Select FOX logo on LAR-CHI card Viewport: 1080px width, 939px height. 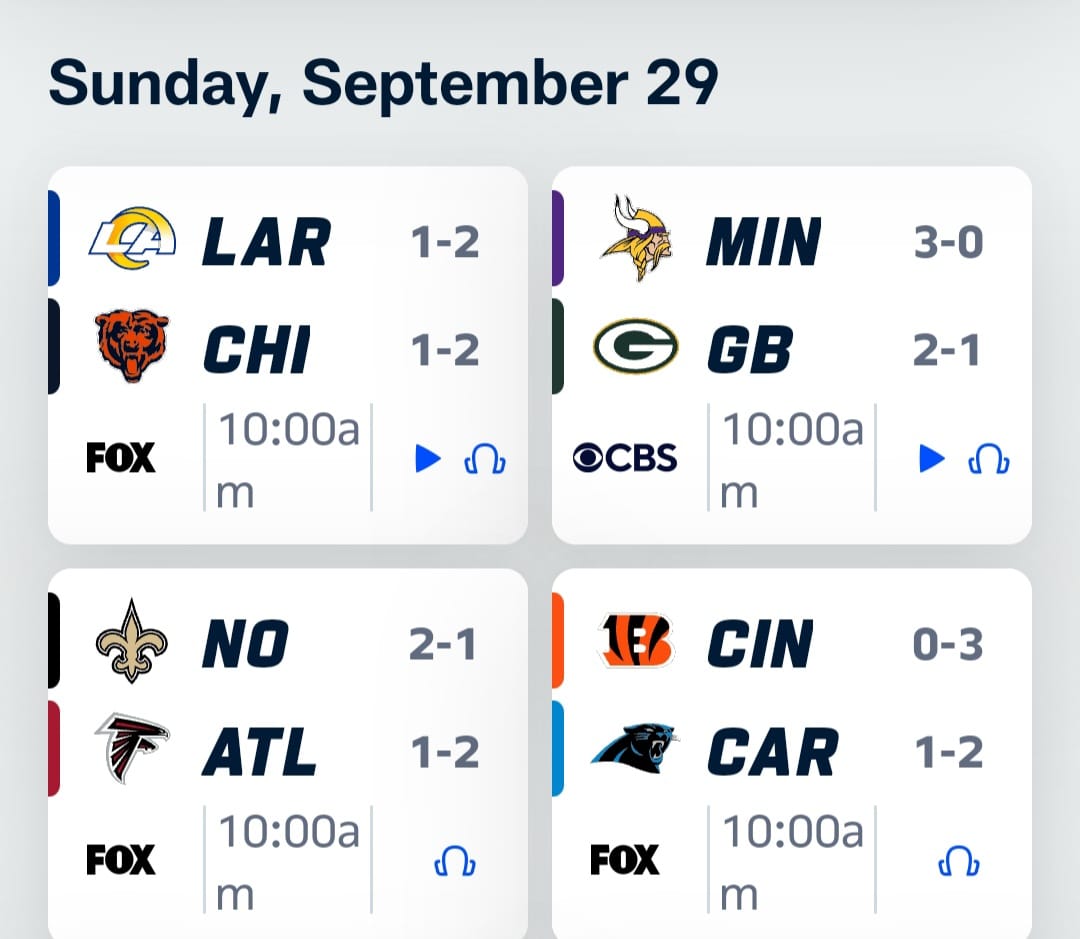pyautogui.click(x=121, y=457)
